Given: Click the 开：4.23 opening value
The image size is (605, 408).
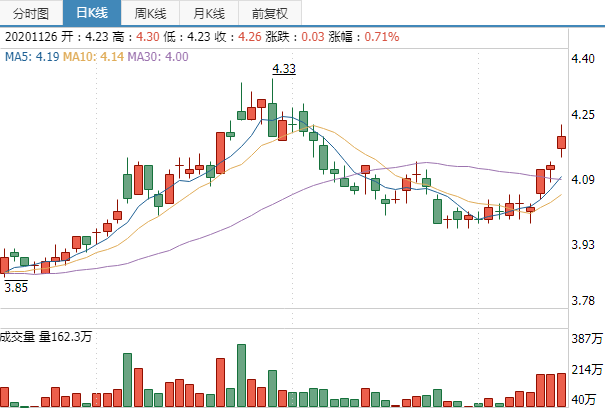Looking at the screenshot, I should (85, 37).
